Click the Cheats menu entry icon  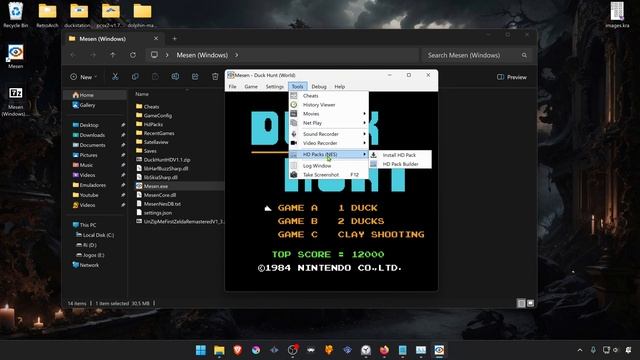click(x=293, y=96)
